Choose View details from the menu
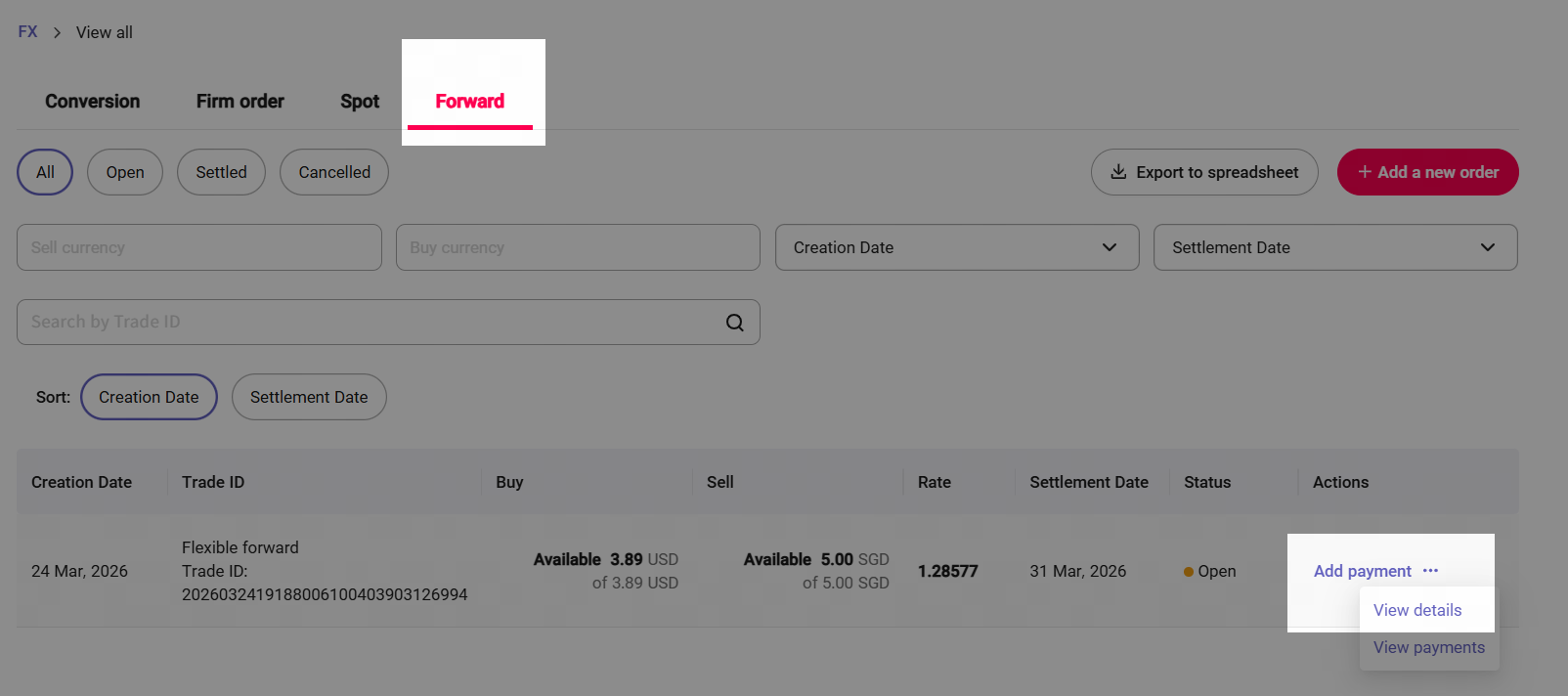Viewport: 1568px width, 696px height. [1417, 610]
